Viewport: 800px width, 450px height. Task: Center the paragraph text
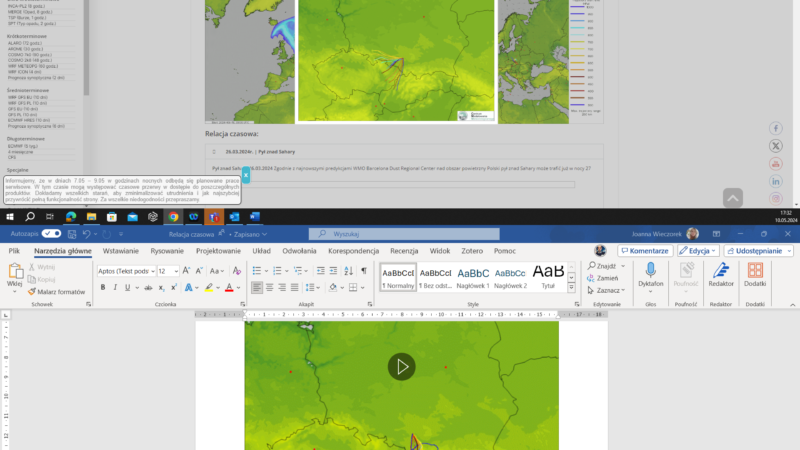coord(269,288)
